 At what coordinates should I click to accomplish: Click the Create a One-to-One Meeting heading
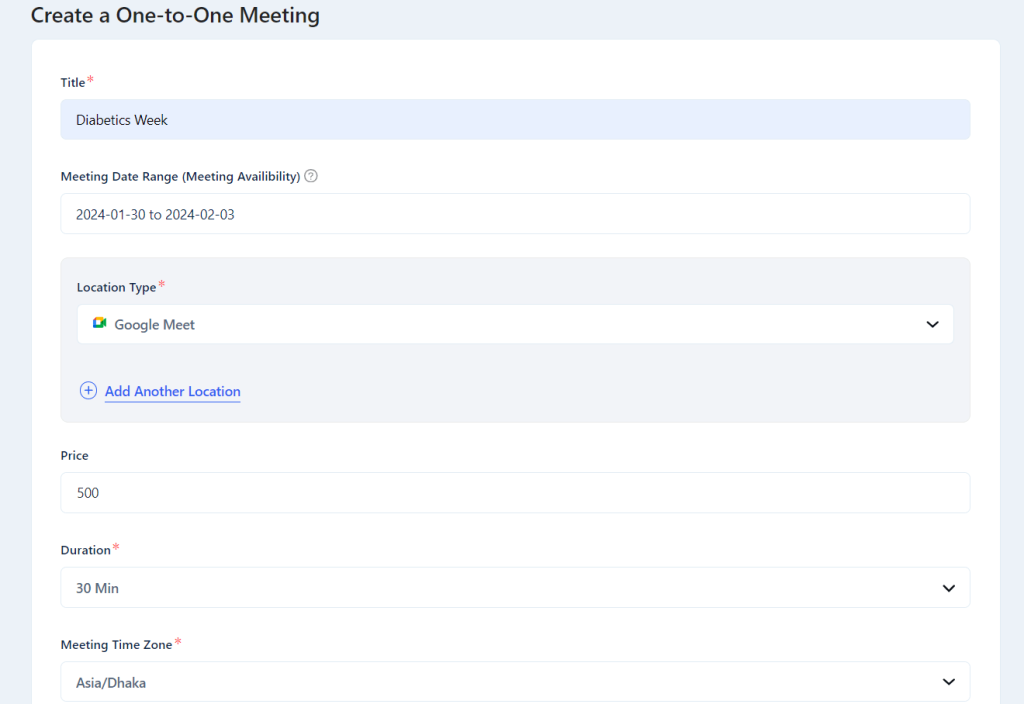(x=175, y=15)
